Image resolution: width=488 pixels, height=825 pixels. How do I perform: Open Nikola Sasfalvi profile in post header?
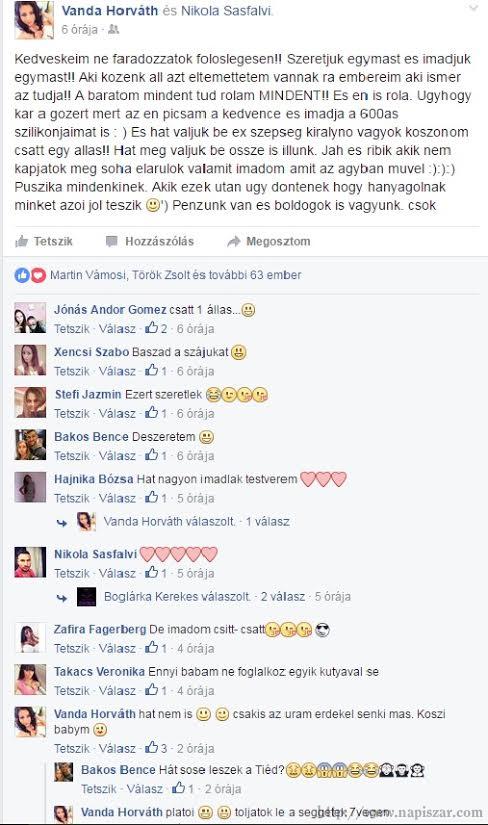[226, 11]
